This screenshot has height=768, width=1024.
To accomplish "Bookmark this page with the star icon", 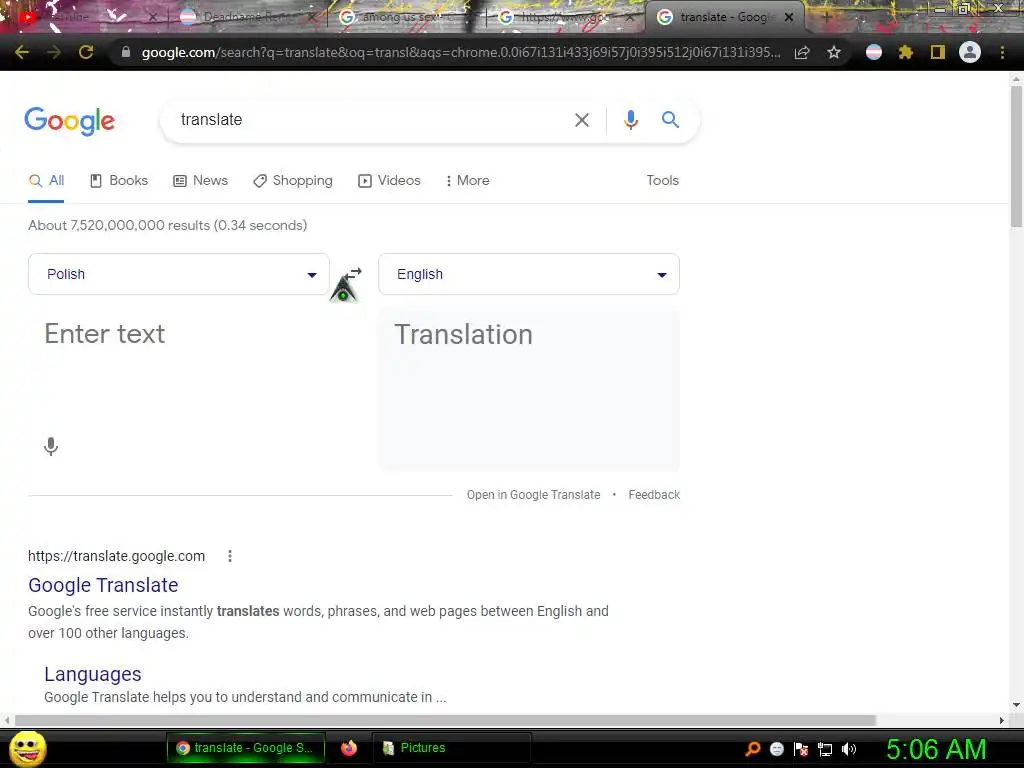I will pyautogui.click(x=834, y=52).
